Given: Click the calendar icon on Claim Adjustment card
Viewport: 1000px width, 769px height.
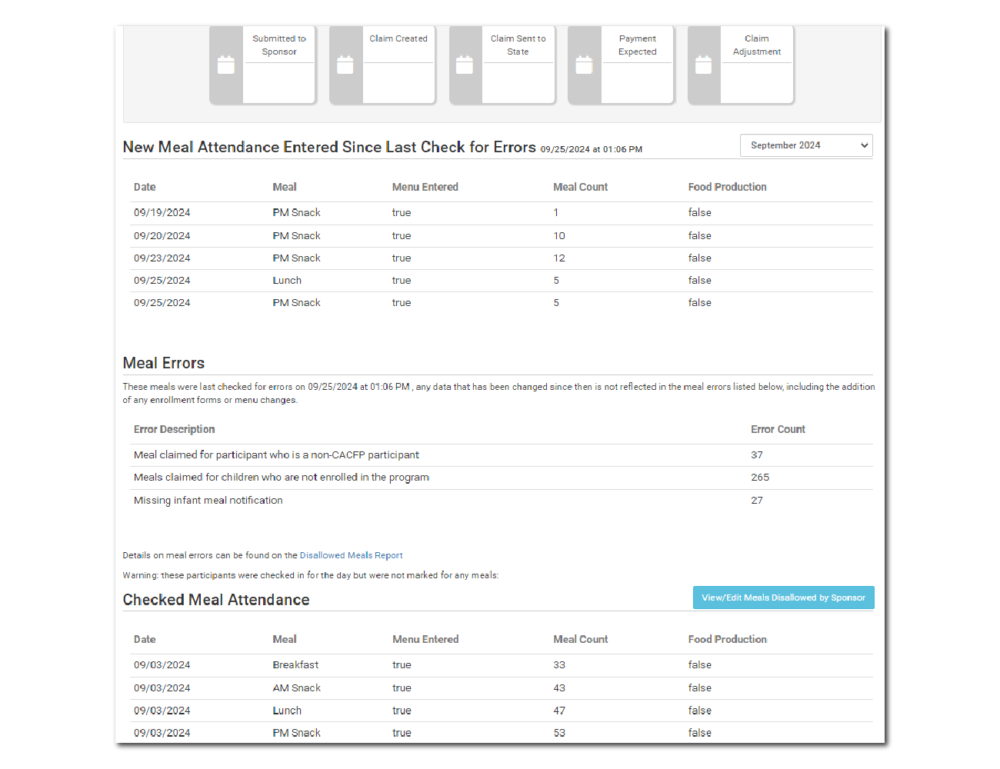Looking at the screenshot, I should point(703,64).
